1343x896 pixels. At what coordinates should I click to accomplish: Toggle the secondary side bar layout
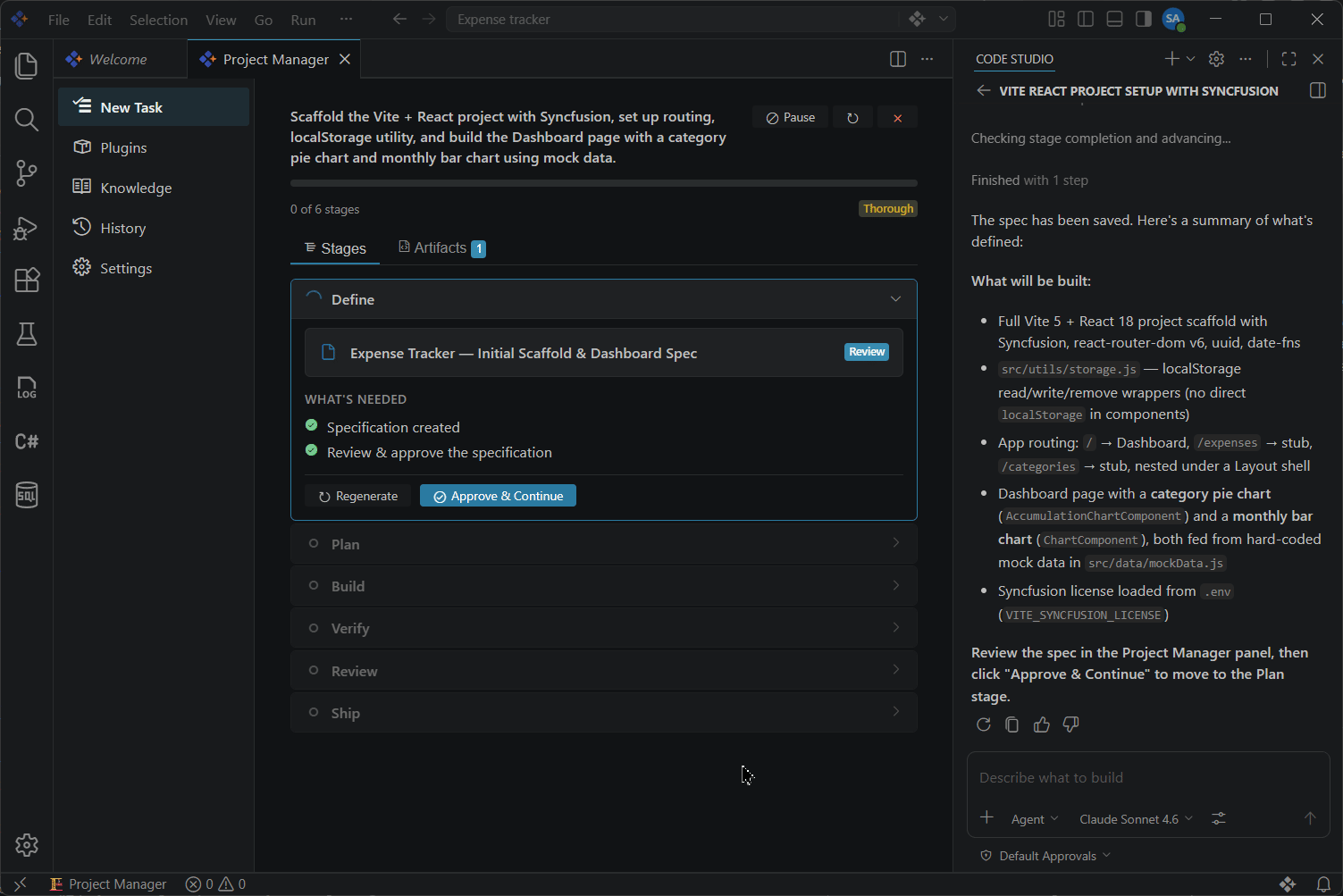(x=1143, y=19)
